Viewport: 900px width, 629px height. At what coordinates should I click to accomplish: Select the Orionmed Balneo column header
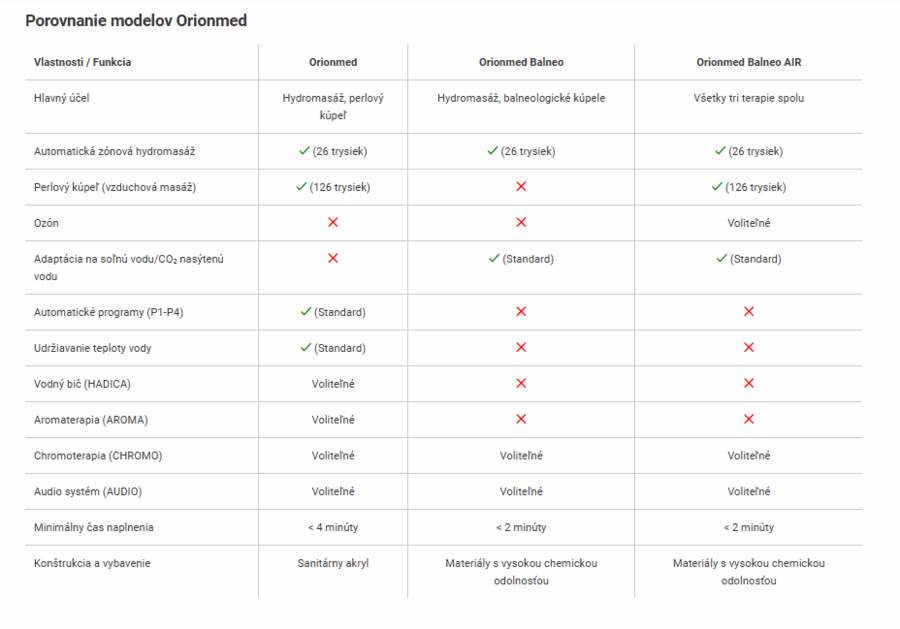pos(521,62)
